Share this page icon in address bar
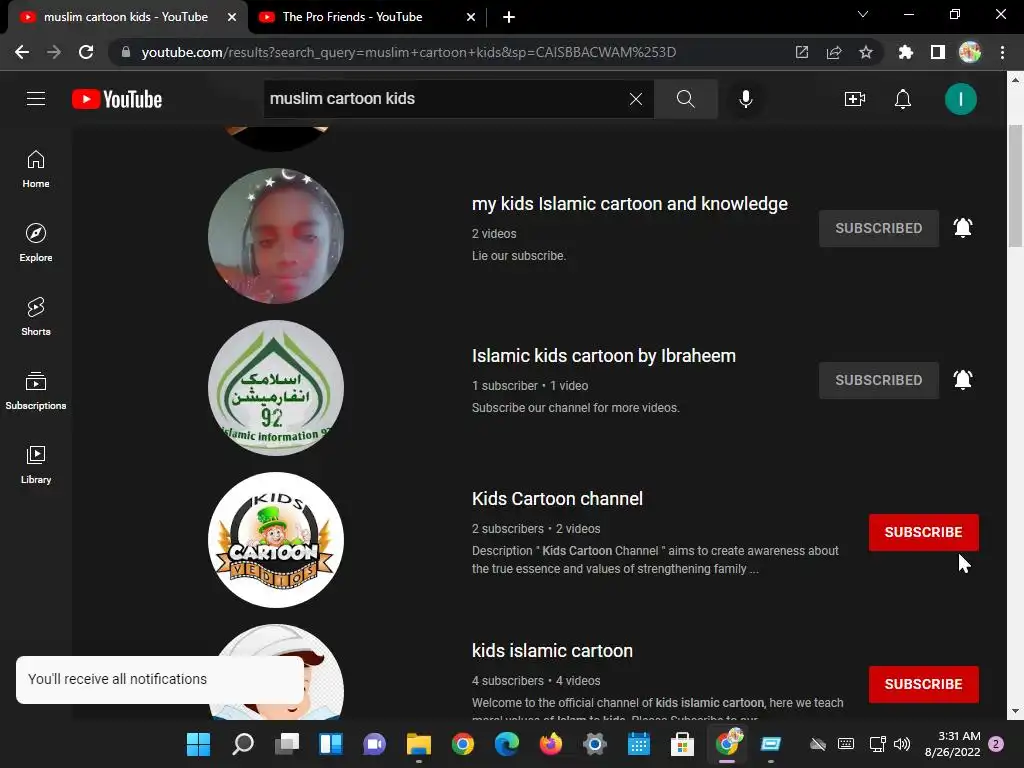This screenshot has height=768, width=1024. click(x=833, y=52)
